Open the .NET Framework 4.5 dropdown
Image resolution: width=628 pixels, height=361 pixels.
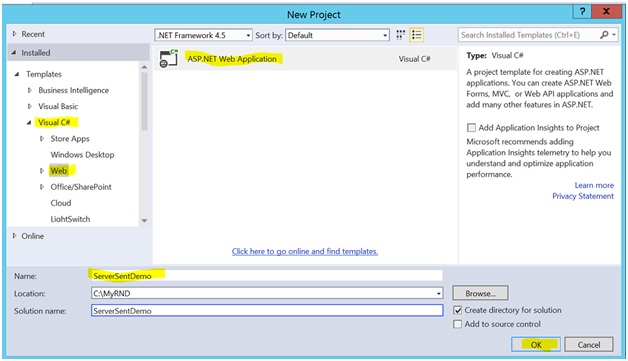[x=203, y=35]
